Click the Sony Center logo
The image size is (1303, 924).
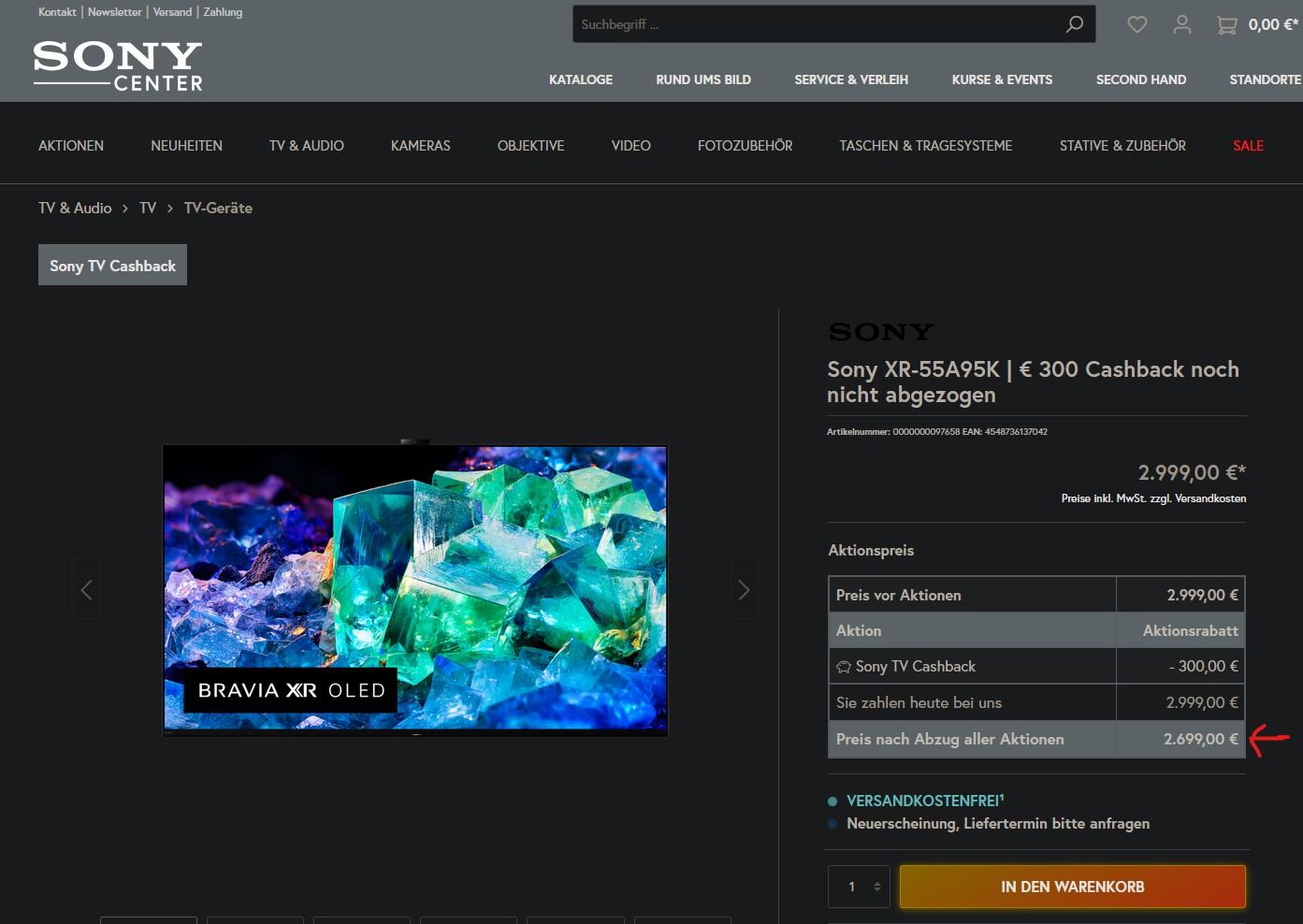pos(118,65)
